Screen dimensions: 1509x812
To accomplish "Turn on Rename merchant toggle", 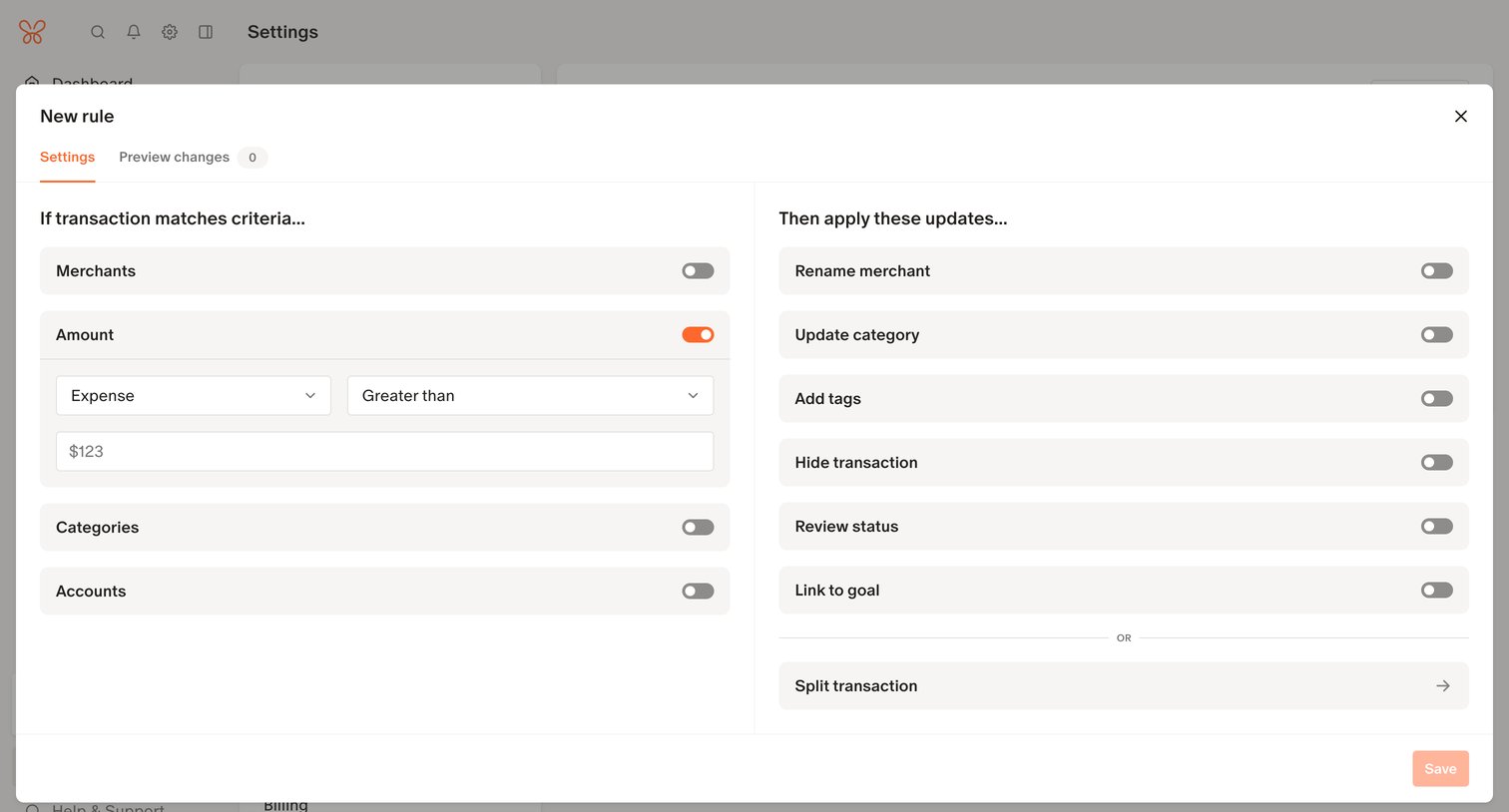I will [1437, 271].
